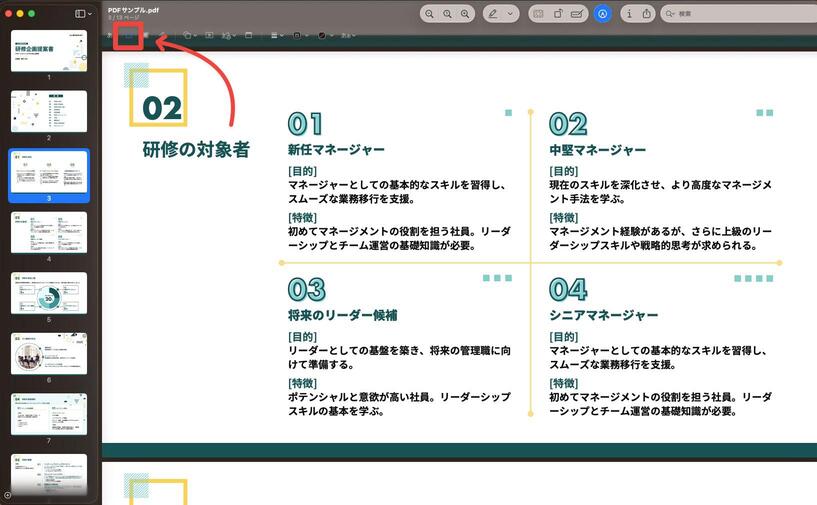Toggle the sidebar view button
This screenshot has width=817, height=505.
click(80, 14)
